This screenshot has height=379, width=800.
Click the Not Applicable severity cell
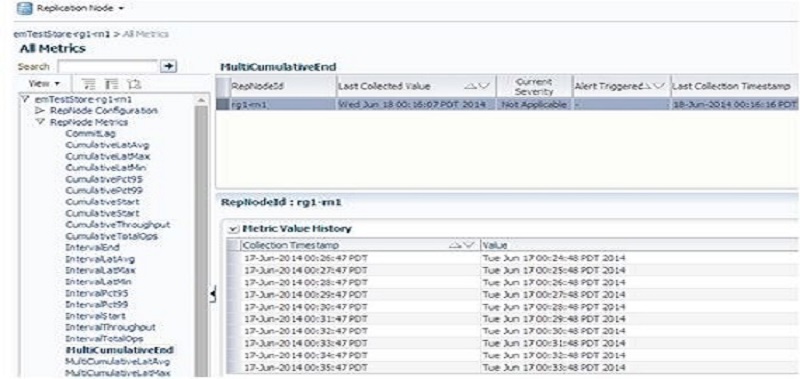[x=534, y=104]
